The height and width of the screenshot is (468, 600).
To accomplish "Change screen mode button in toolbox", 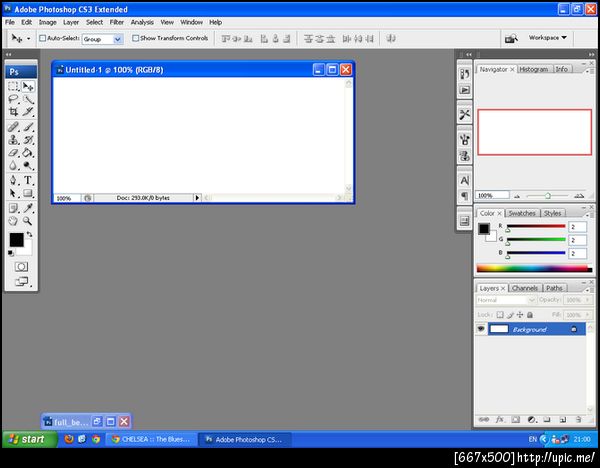I will click(22, 282).
